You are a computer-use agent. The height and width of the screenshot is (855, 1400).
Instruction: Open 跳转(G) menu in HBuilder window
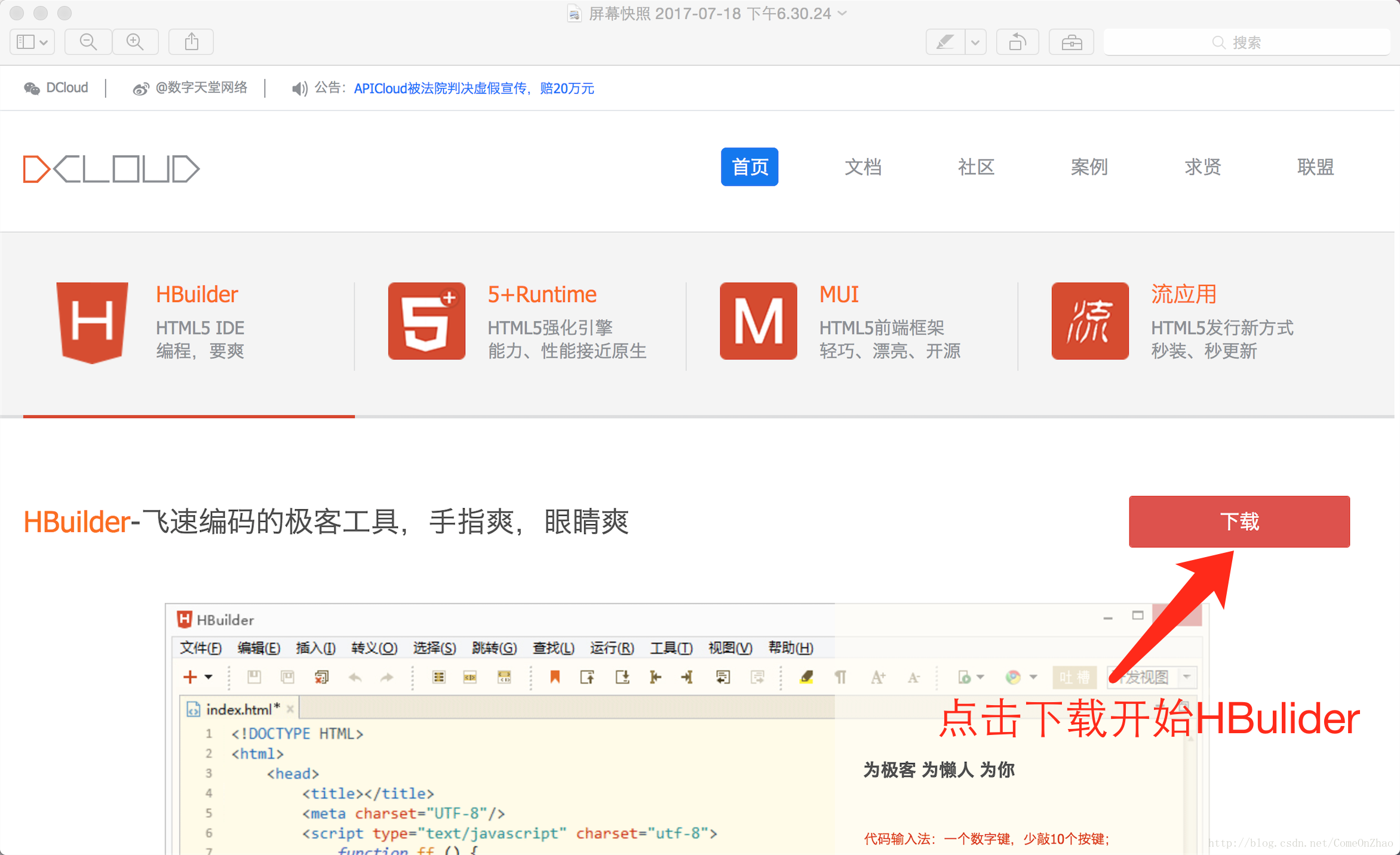pyautogui.click(x=494, y=648)
